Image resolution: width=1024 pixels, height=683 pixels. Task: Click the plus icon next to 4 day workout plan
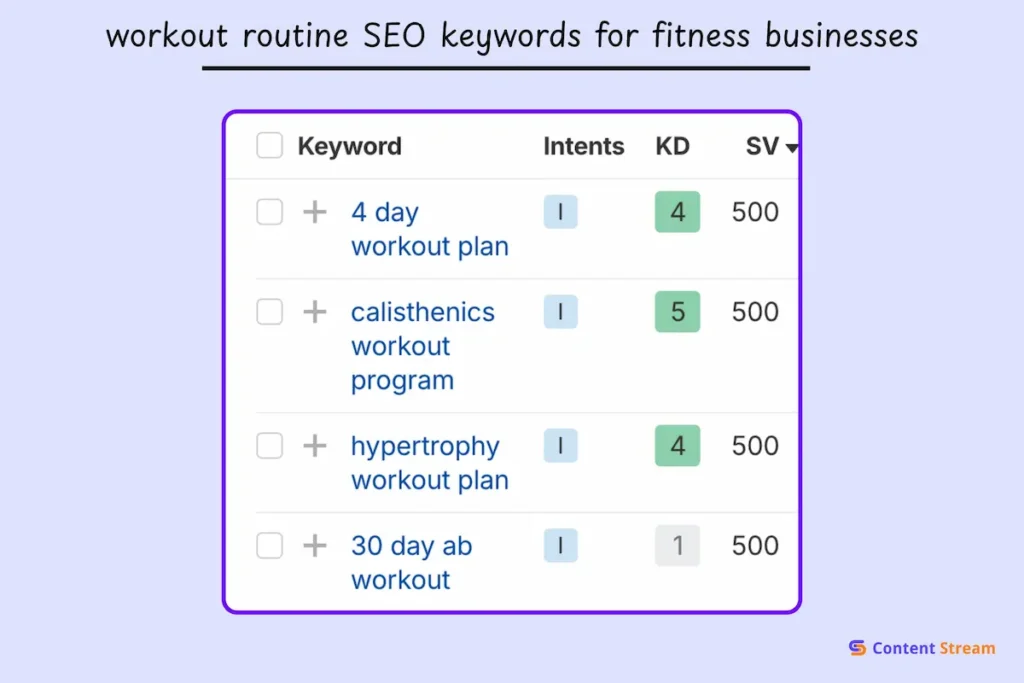[315, 212]
